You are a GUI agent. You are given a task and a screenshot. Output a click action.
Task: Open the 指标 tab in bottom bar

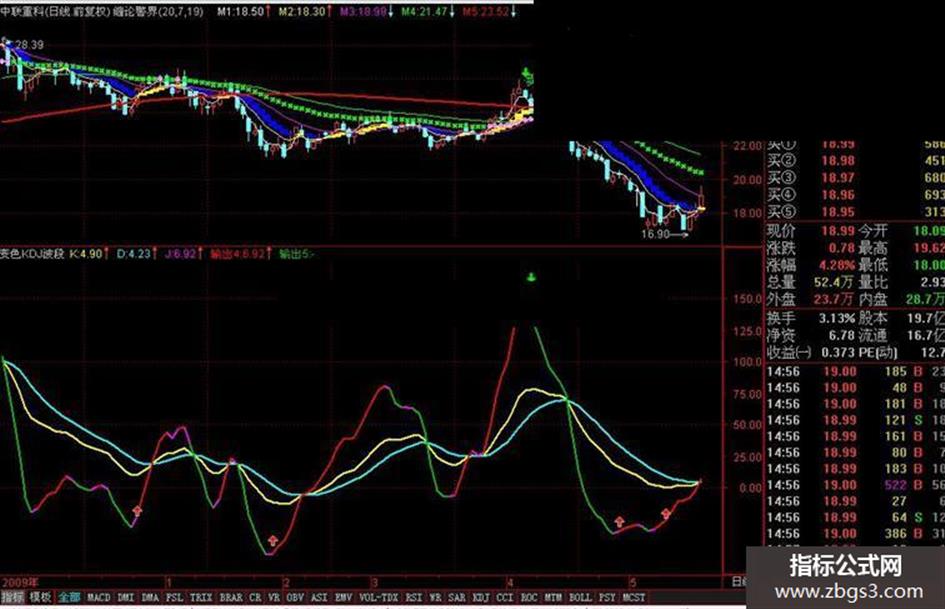tap(12, 597)
